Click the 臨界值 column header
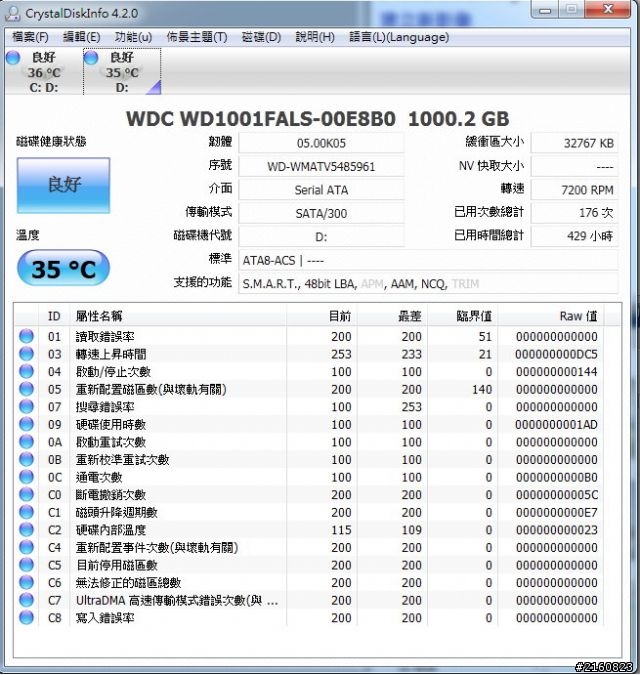 point(463,316)
